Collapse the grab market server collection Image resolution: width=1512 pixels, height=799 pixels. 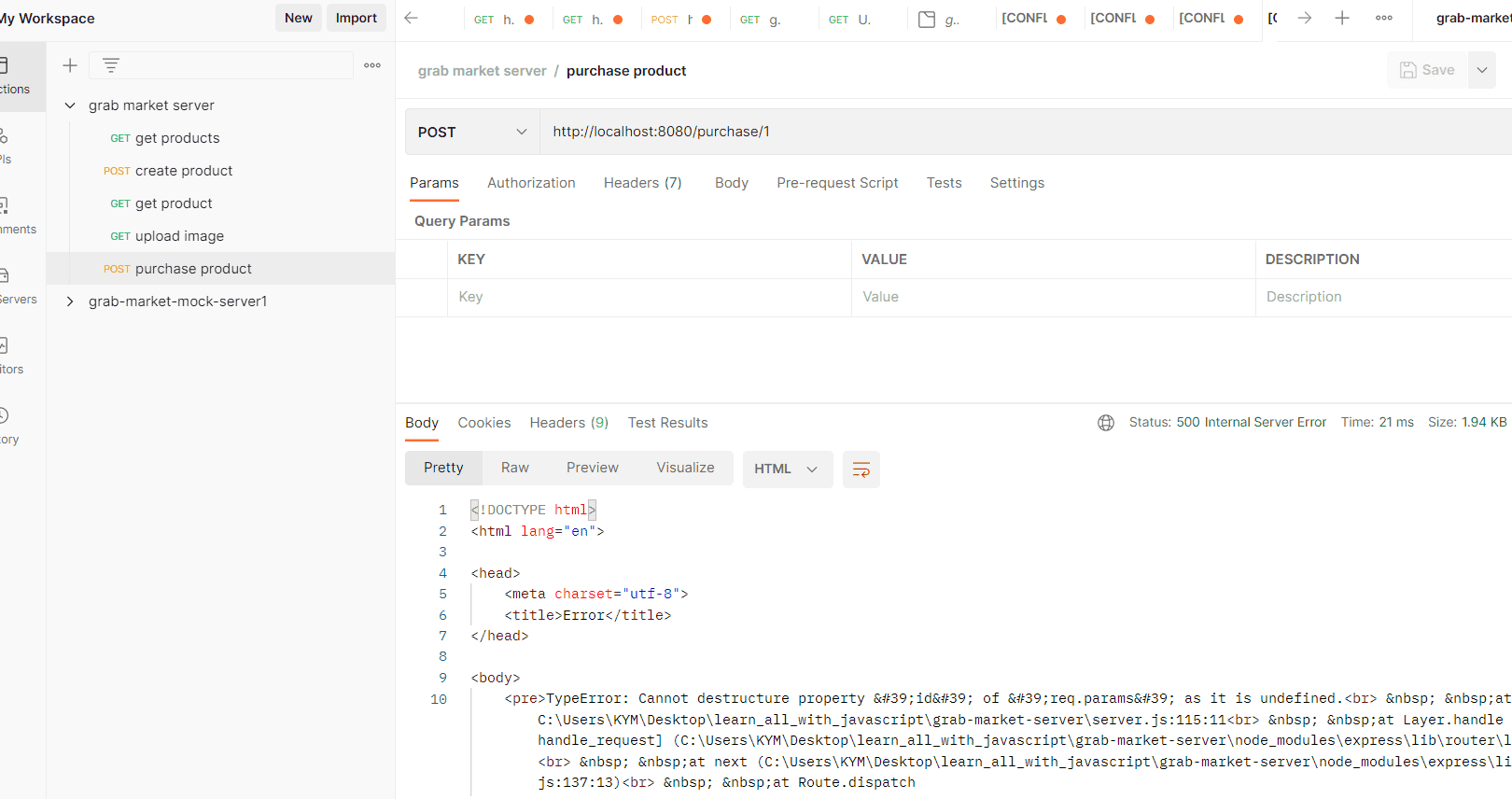tap(70, 105)
